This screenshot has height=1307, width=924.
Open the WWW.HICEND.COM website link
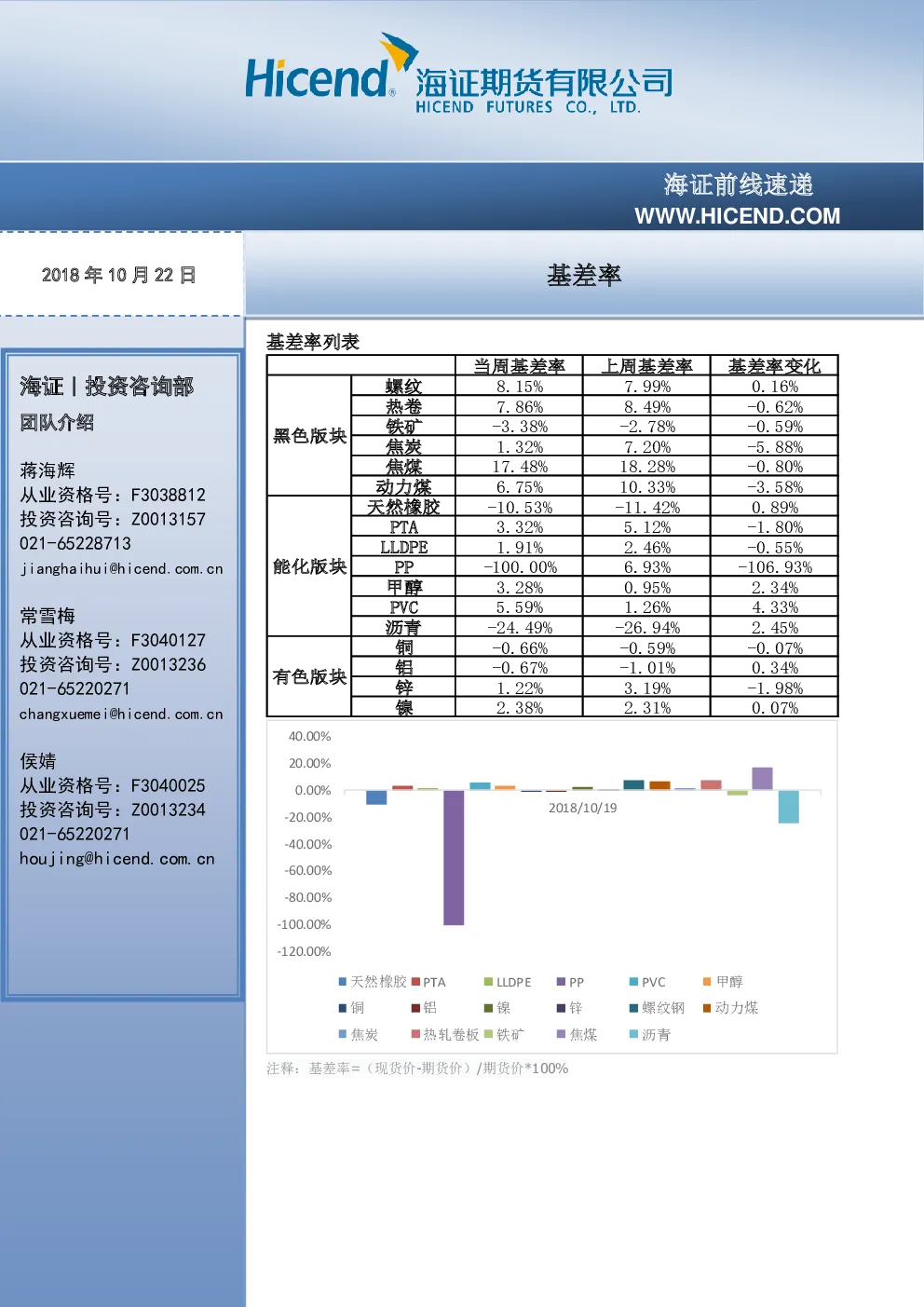pyautogui.click(x=737, y=216)
